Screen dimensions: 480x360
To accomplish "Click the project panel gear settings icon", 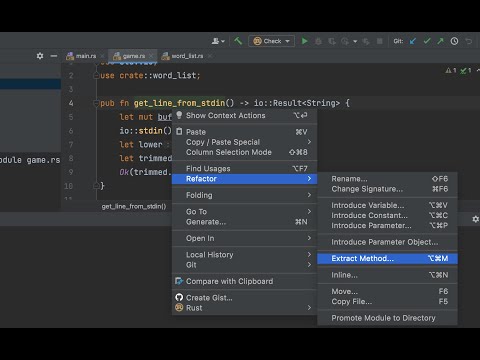I will click(40, 56).
